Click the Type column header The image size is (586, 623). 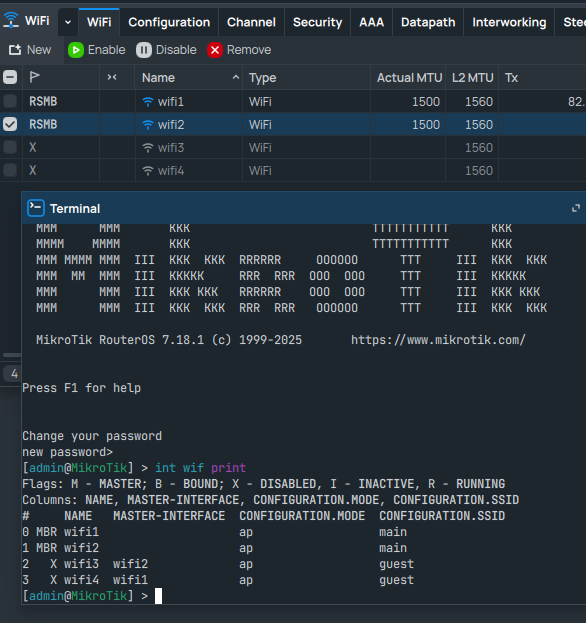pyautogui.click(x=306, y=77)
